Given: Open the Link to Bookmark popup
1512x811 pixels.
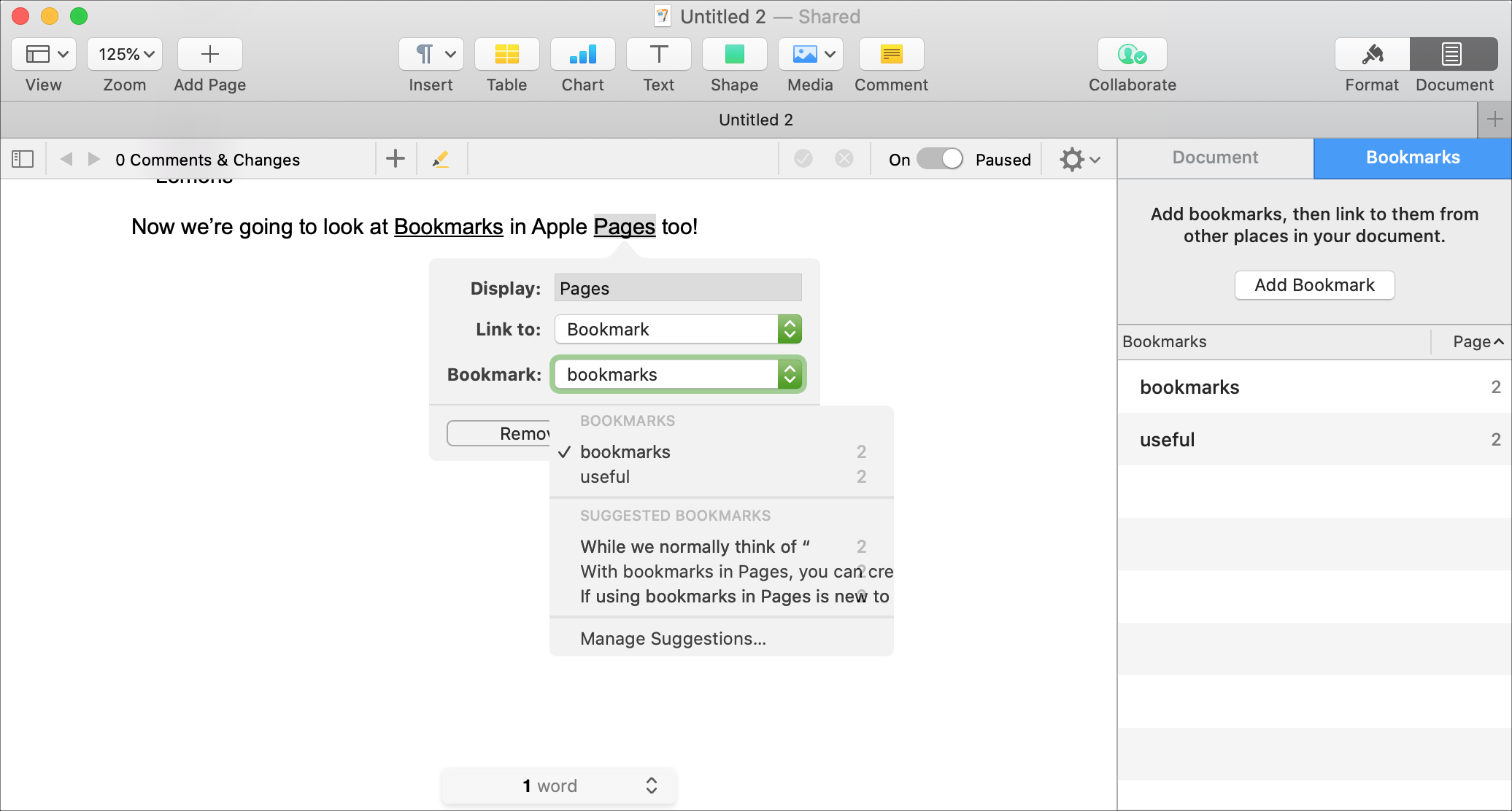Looking at the screenshot, I should [678, 329].
